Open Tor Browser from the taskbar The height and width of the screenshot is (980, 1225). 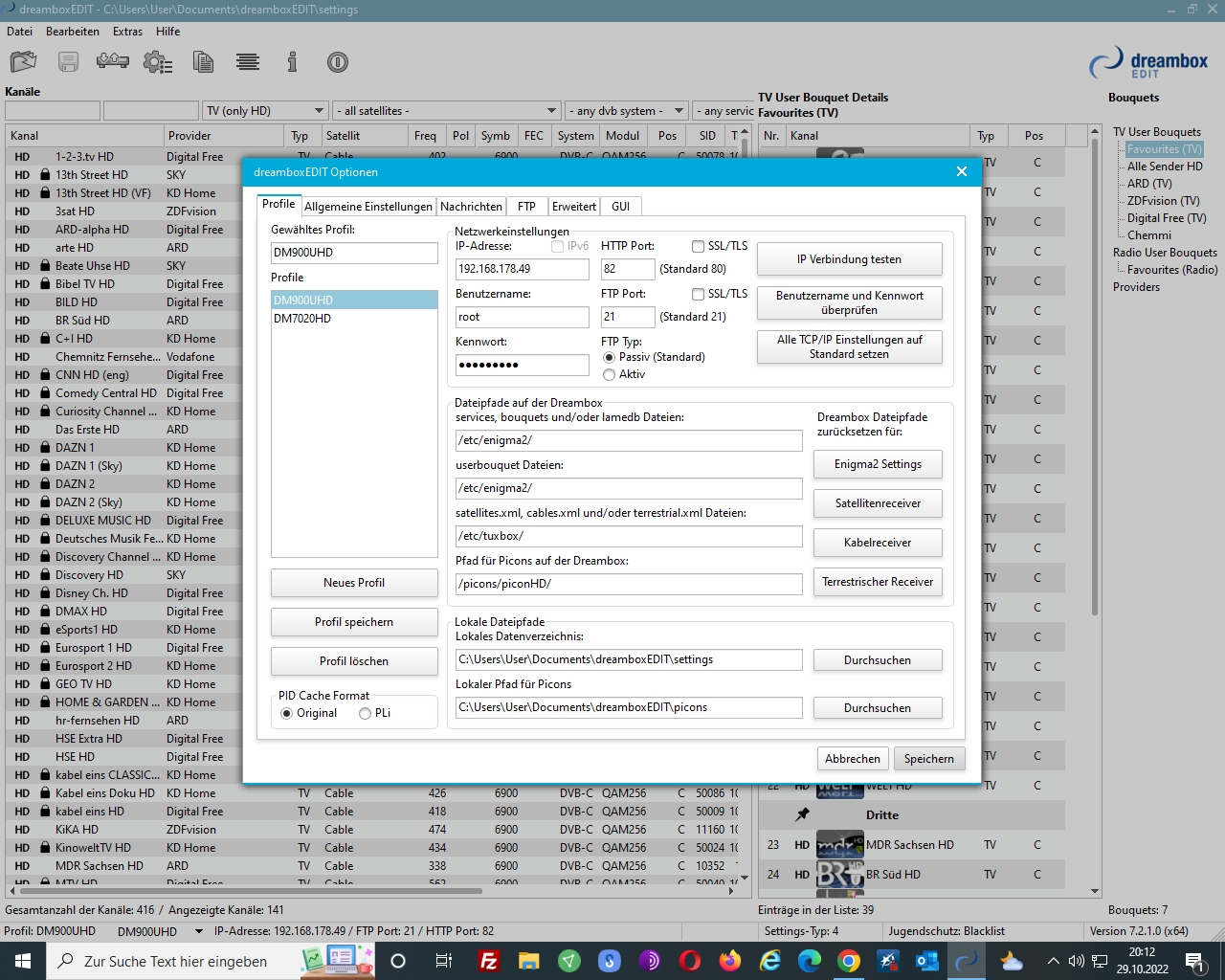pos(650,961)
